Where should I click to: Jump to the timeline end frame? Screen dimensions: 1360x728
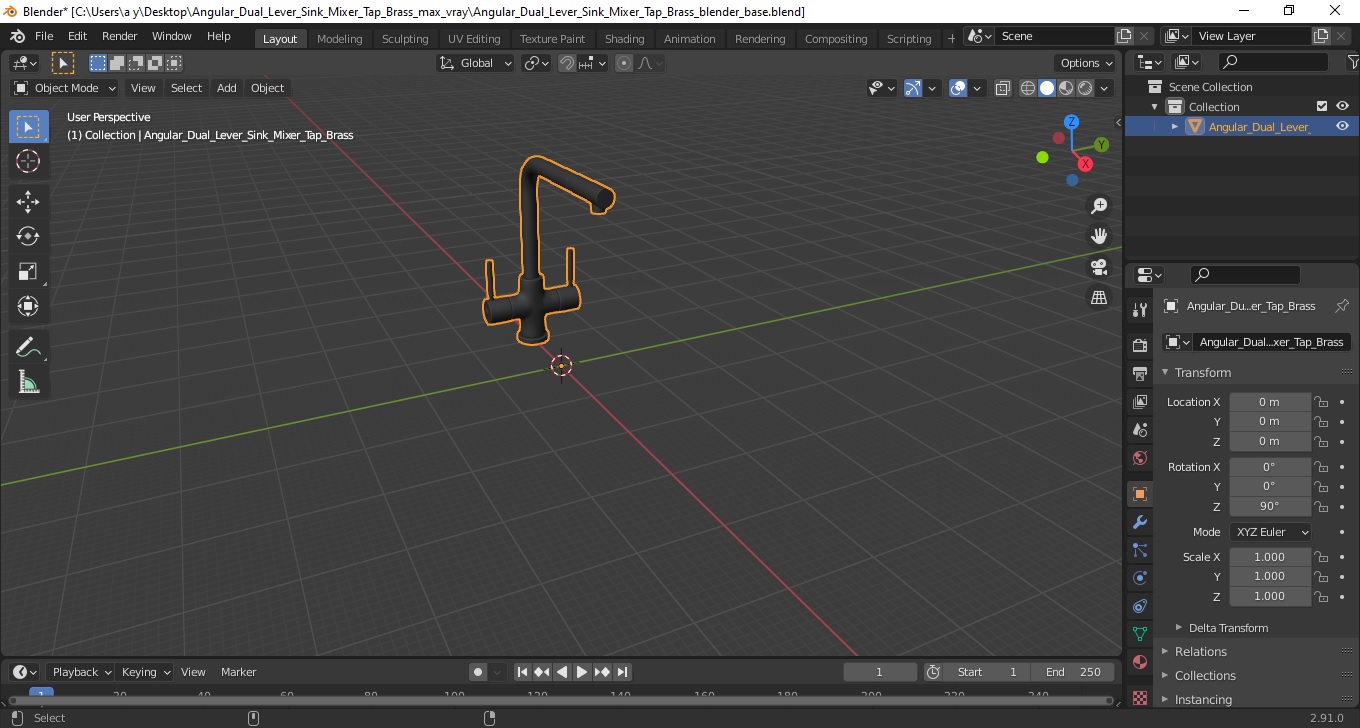(x=622, y=672)
